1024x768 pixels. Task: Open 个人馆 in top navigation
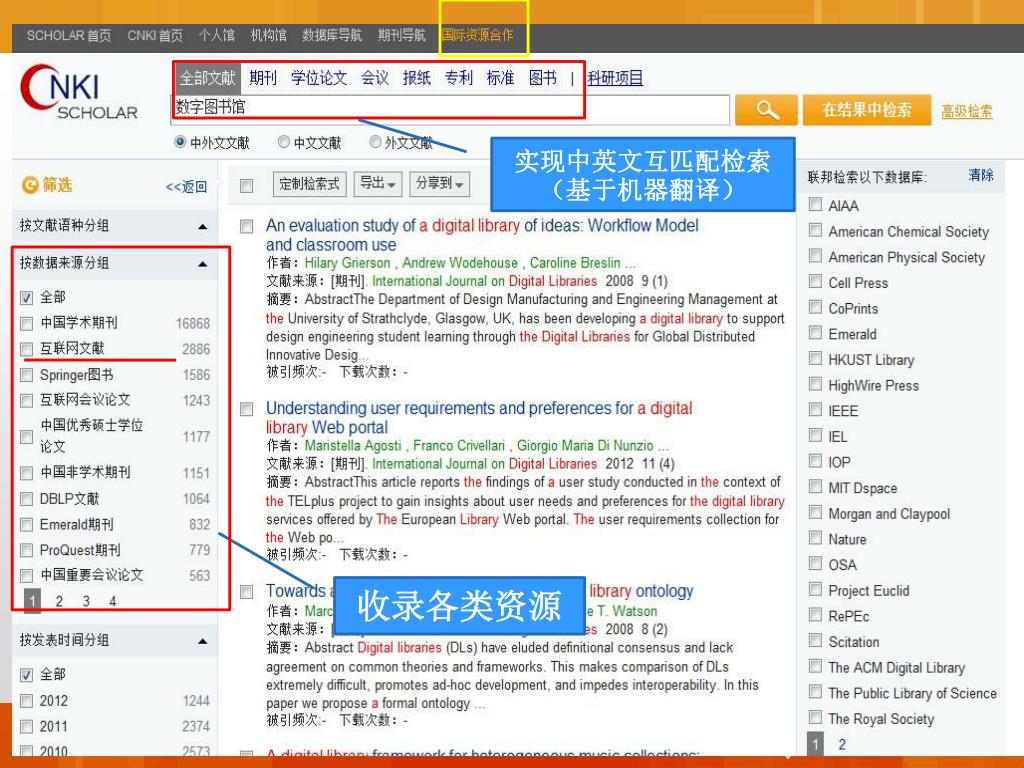pyautogui.click(x=217, y=35)
